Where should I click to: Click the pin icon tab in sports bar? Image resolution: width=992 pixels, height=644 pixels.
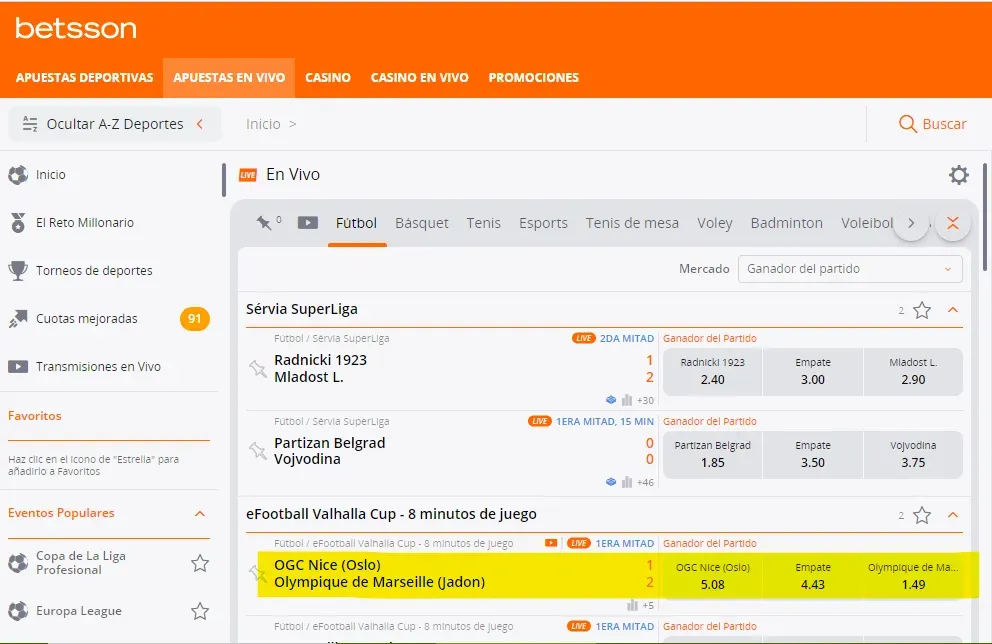pyautogui.click(x=265, y=222)
